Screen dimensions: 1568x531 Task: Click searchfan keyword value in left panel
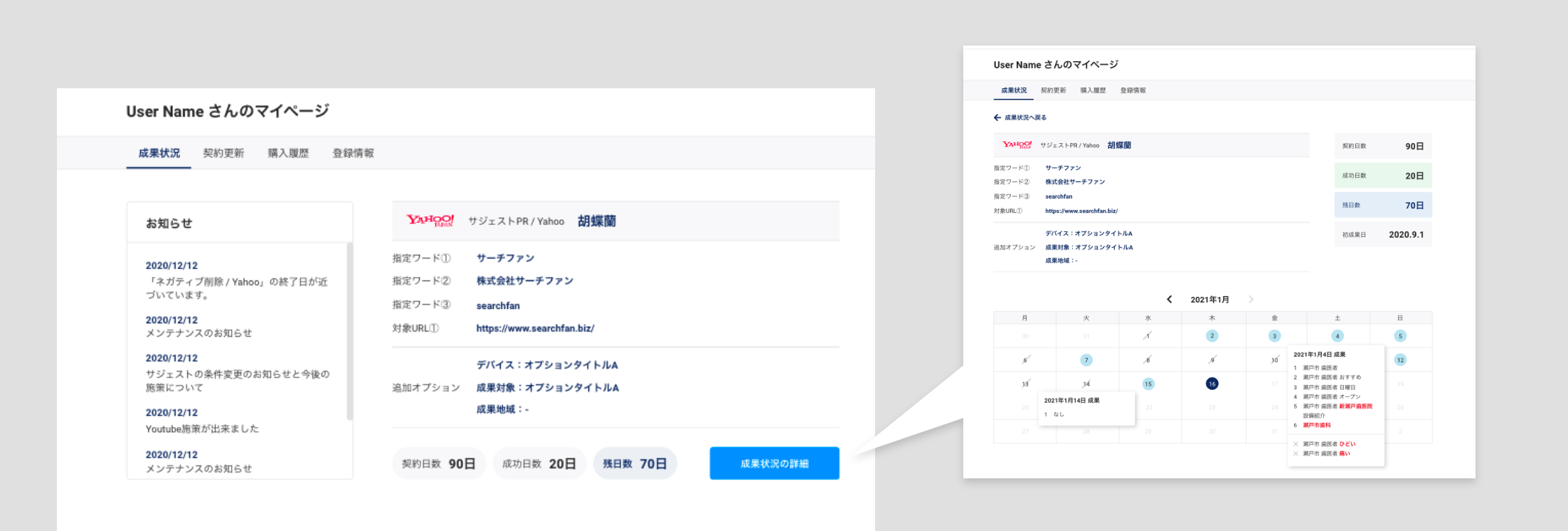tap(498, 305)
